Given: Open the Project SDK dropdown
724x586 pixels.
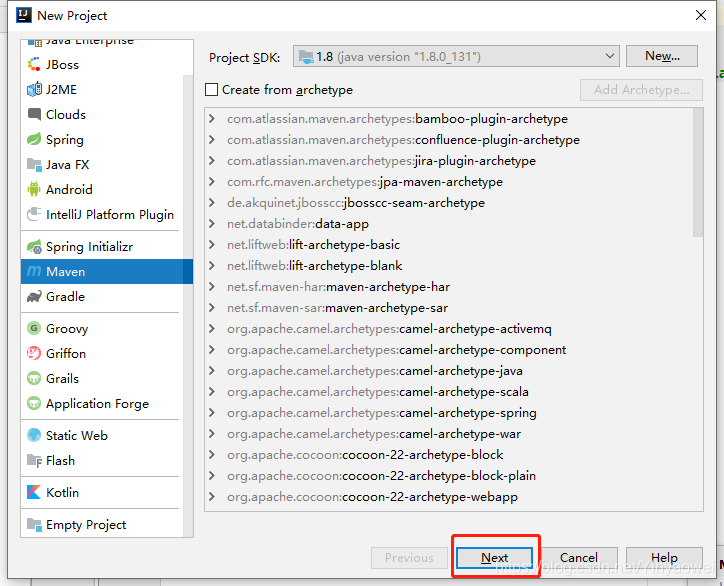Looking at the screenshot, I should [456, 56].
